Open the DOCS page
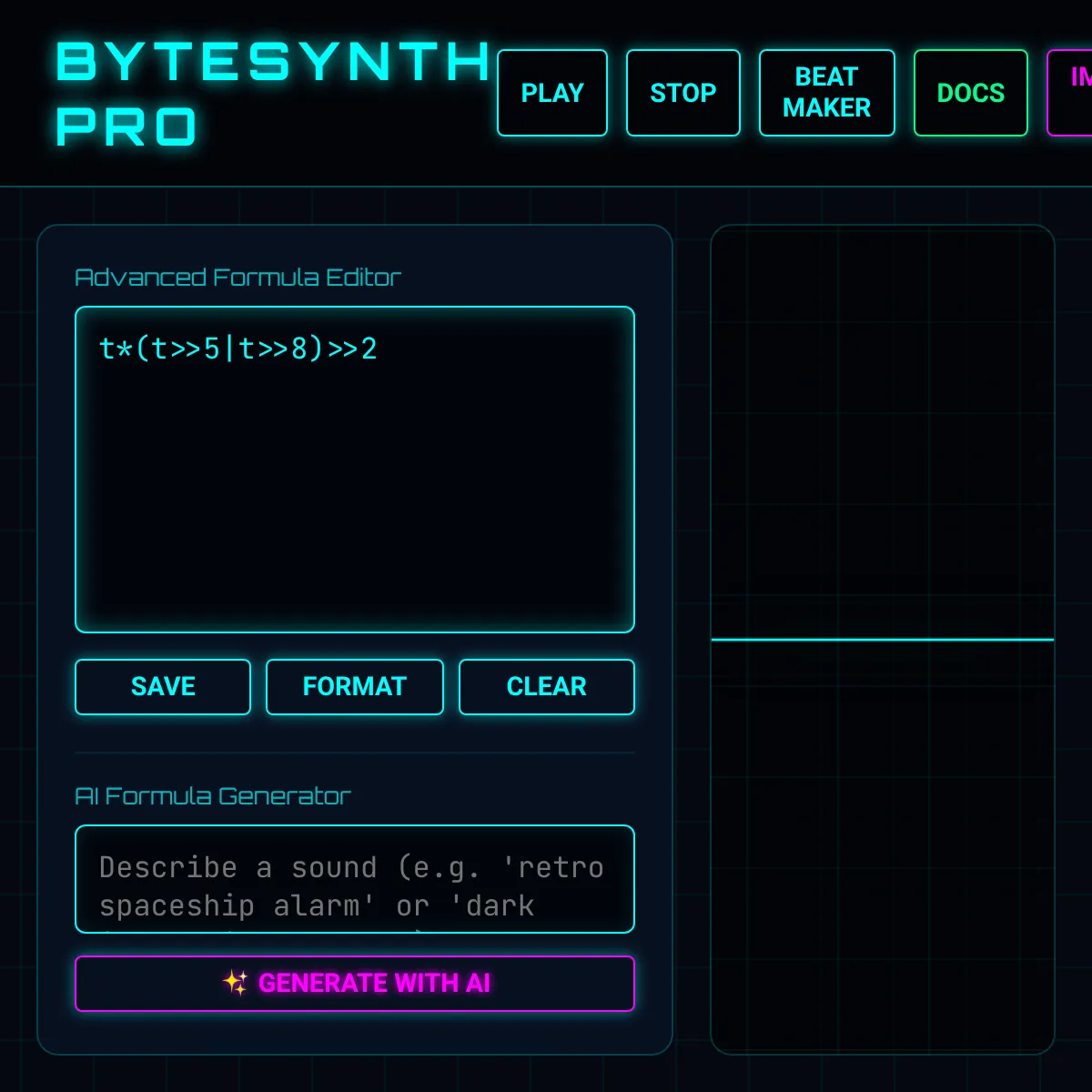 (970, 93)
